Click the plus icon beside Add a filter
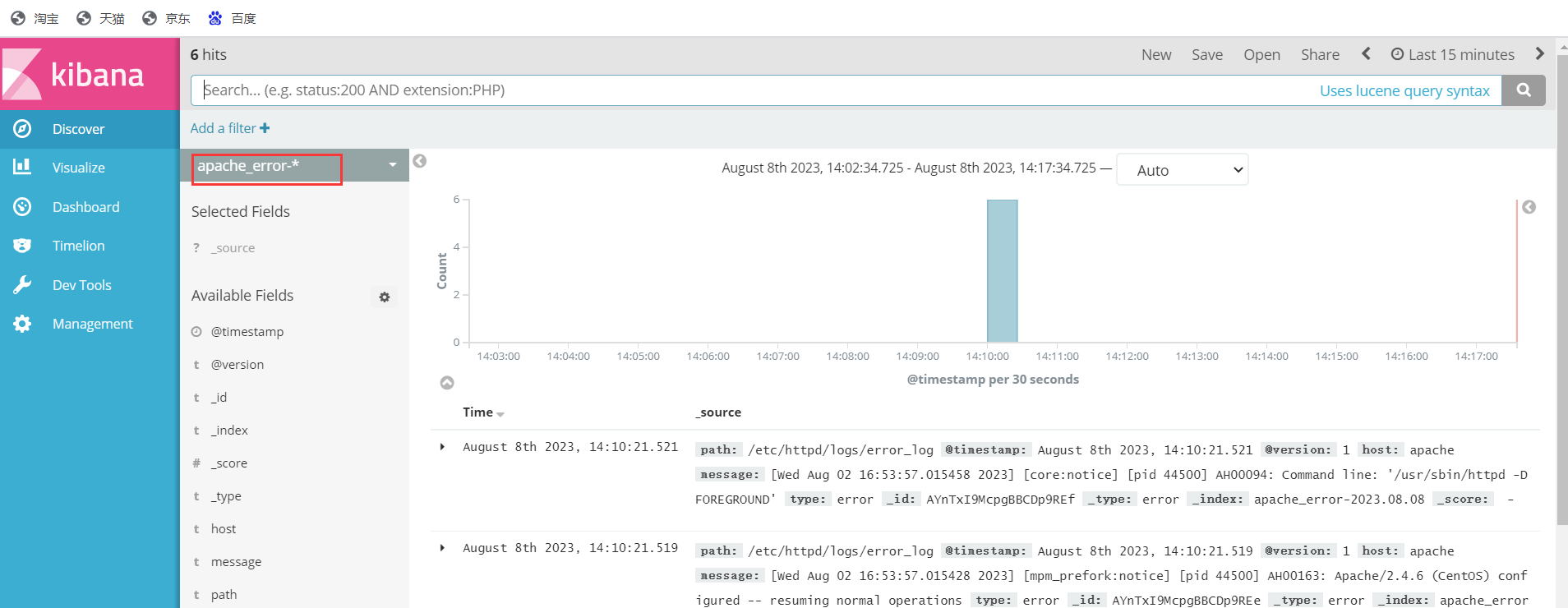This screenshot has height=608, width=1568. (265, 128)
